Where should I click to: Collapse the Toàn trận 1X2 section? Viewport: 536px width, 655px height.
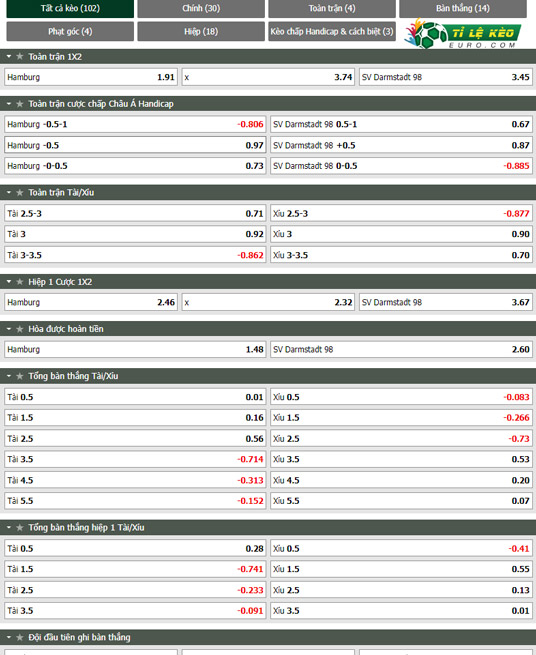click(9, 56)
